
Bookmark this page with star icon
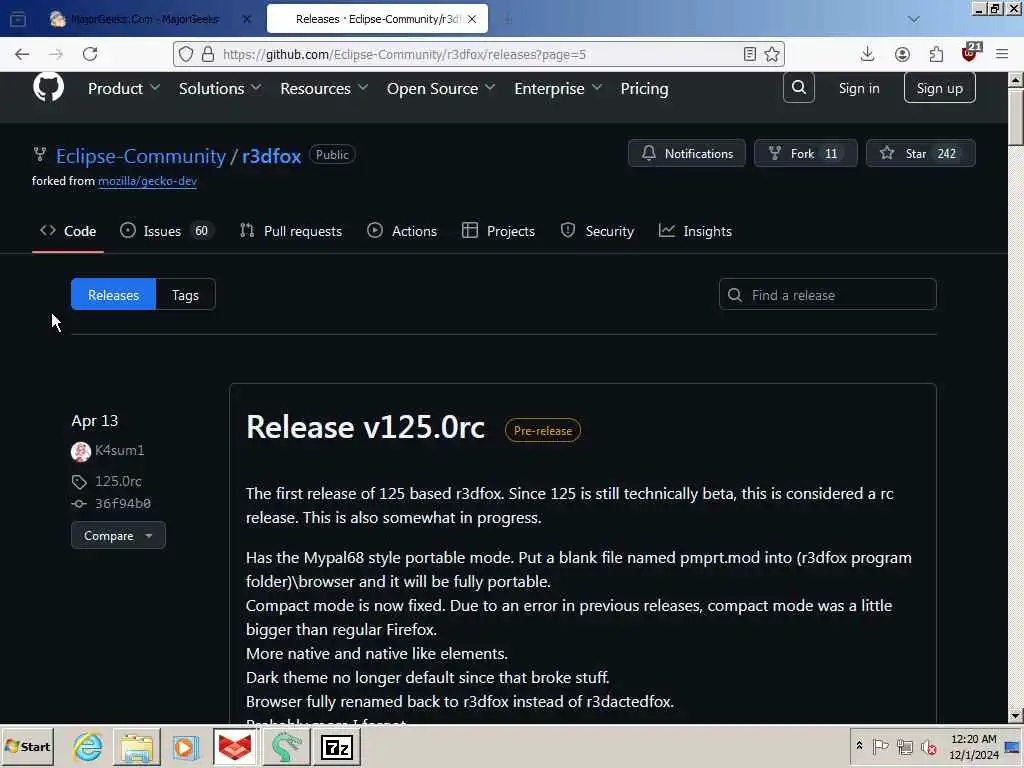[x=772, y=54]
